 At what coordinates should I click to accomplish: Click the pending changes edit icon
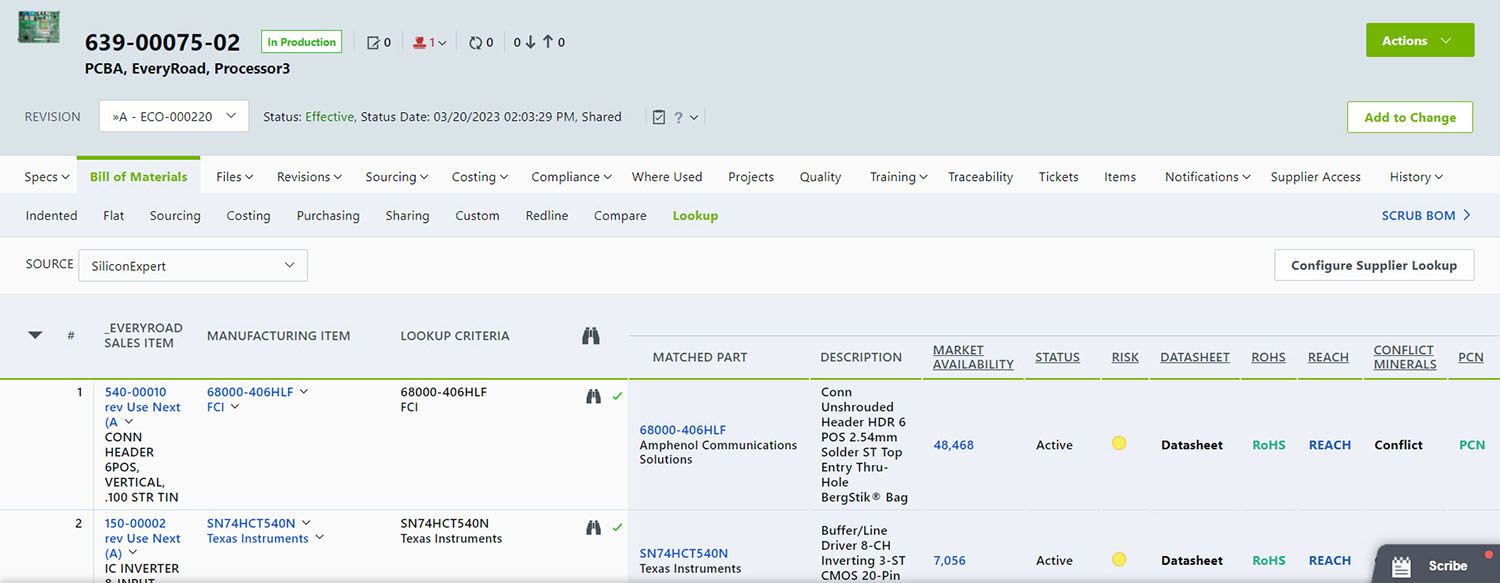[373, 42]
